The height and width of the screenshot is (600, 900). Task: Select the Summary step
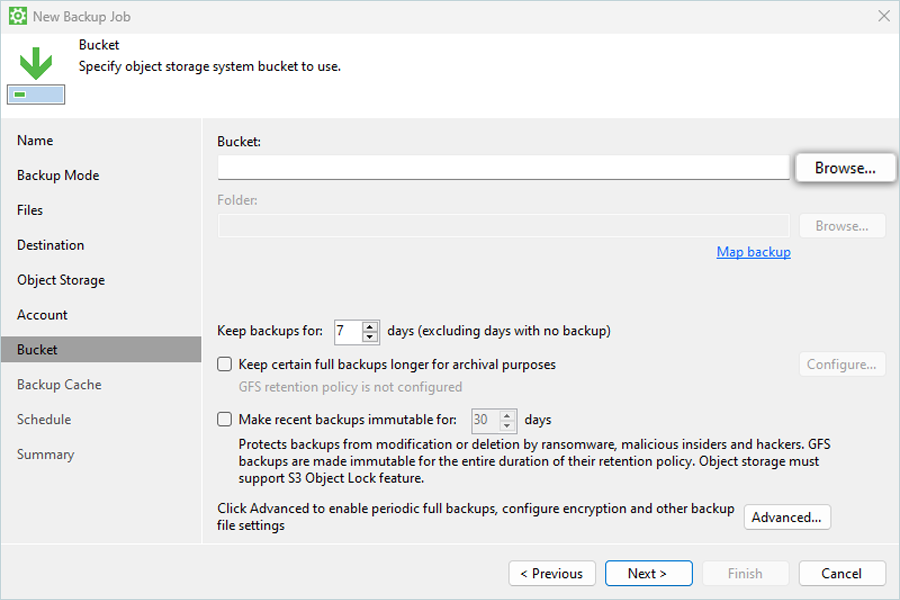coord(45,454)
